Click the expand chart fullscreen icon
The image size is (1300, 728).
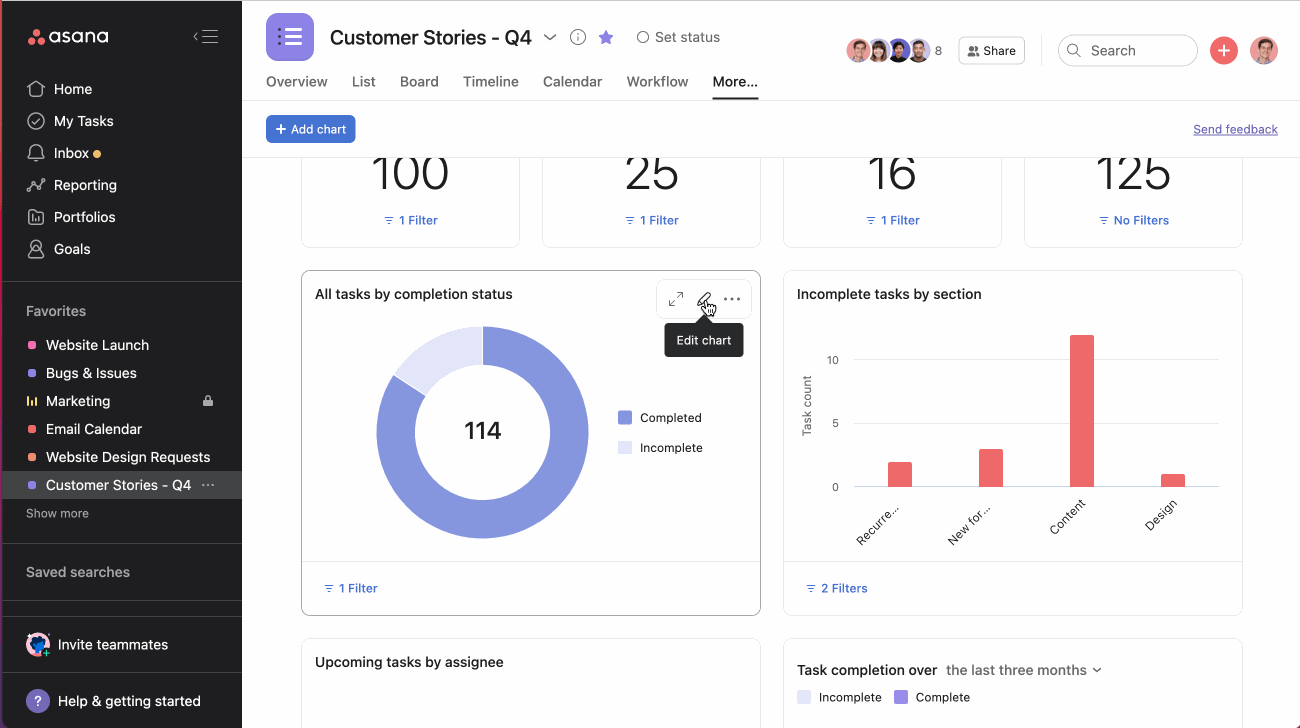[x=676, y=299]
